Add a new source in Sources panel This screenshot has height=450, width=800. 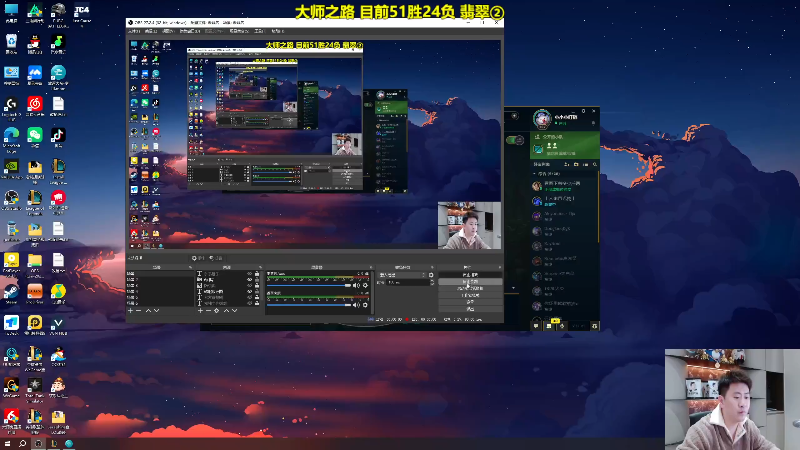[x=200, y=311]
